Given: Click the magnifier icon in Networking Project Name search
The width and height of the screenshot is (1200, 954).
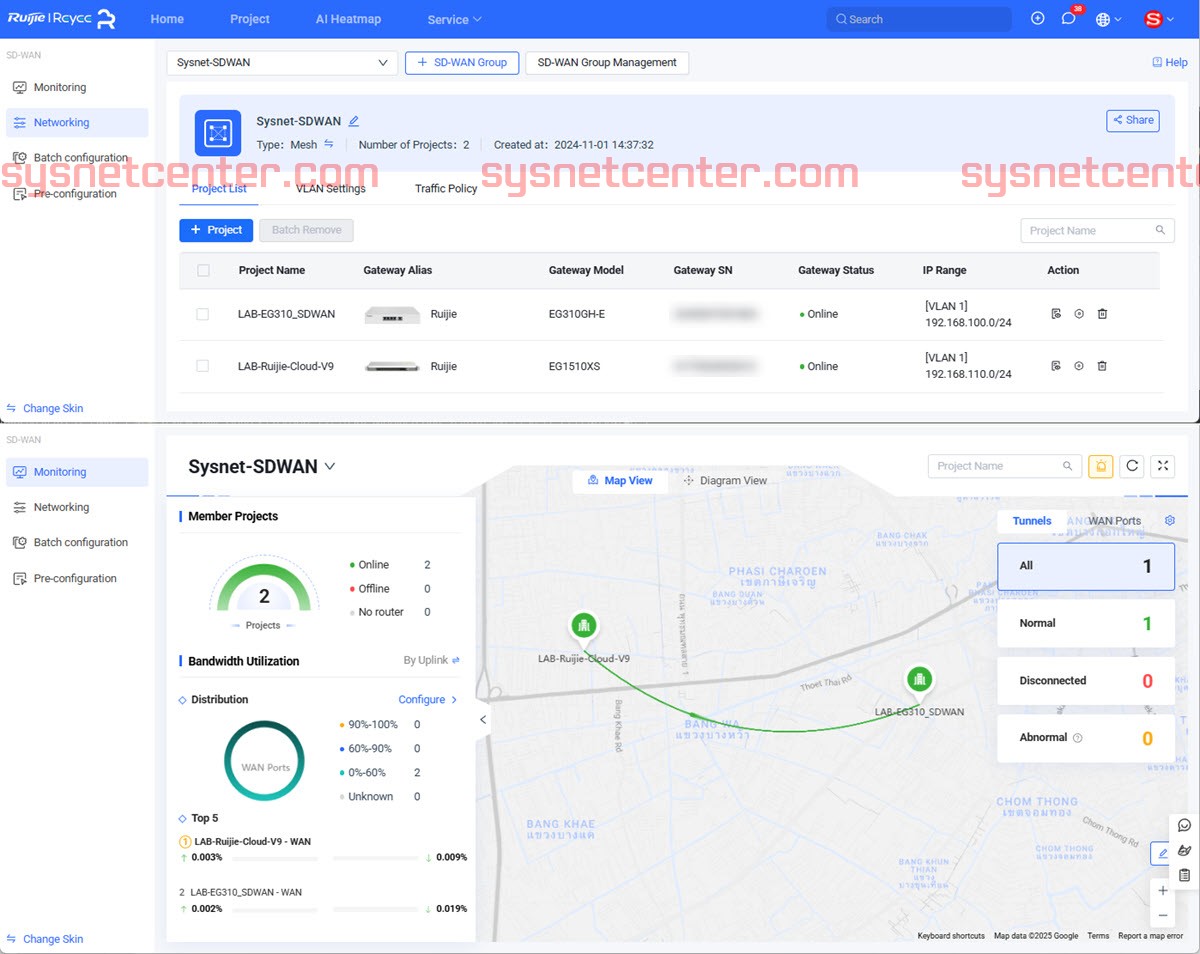Looking at the screenshot, I should pos(1160,230).
